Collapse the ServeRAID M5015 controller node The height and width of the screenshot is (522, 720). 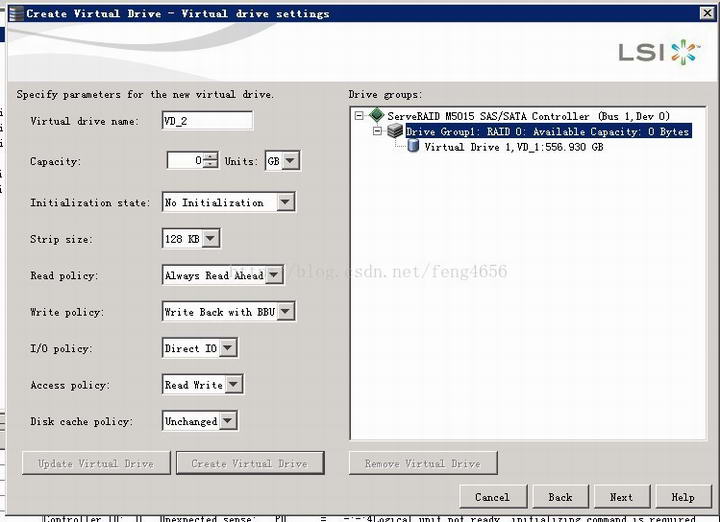359,116
